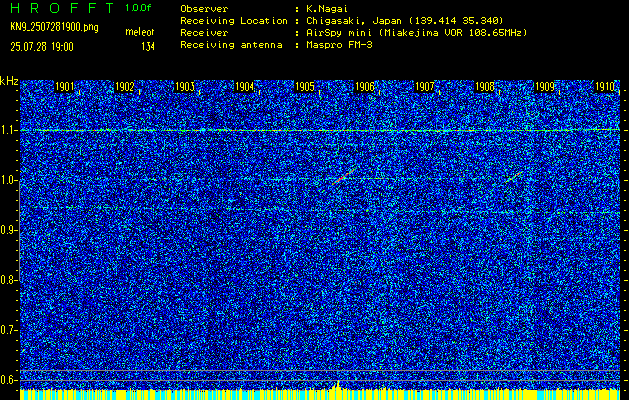Click the kHz axis unit label

pos(9,81)
